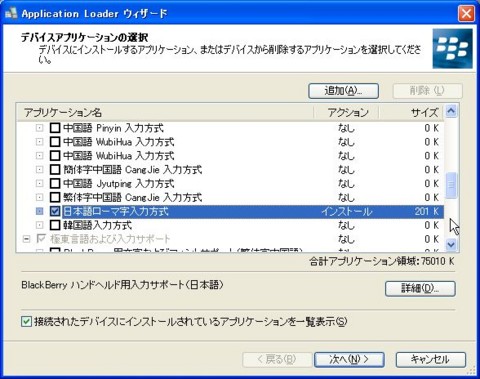Uncheck the 日本語ローマ字入力方式 checkbox
Screen dimensions: 480x379
coord(55,211)
